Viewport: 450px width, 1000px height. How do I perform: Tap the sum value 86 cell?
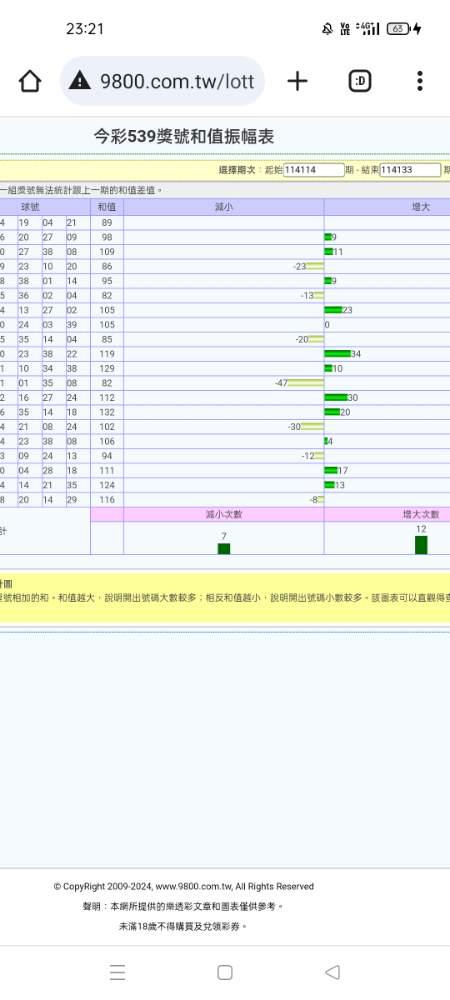click(x=106, y=267)
